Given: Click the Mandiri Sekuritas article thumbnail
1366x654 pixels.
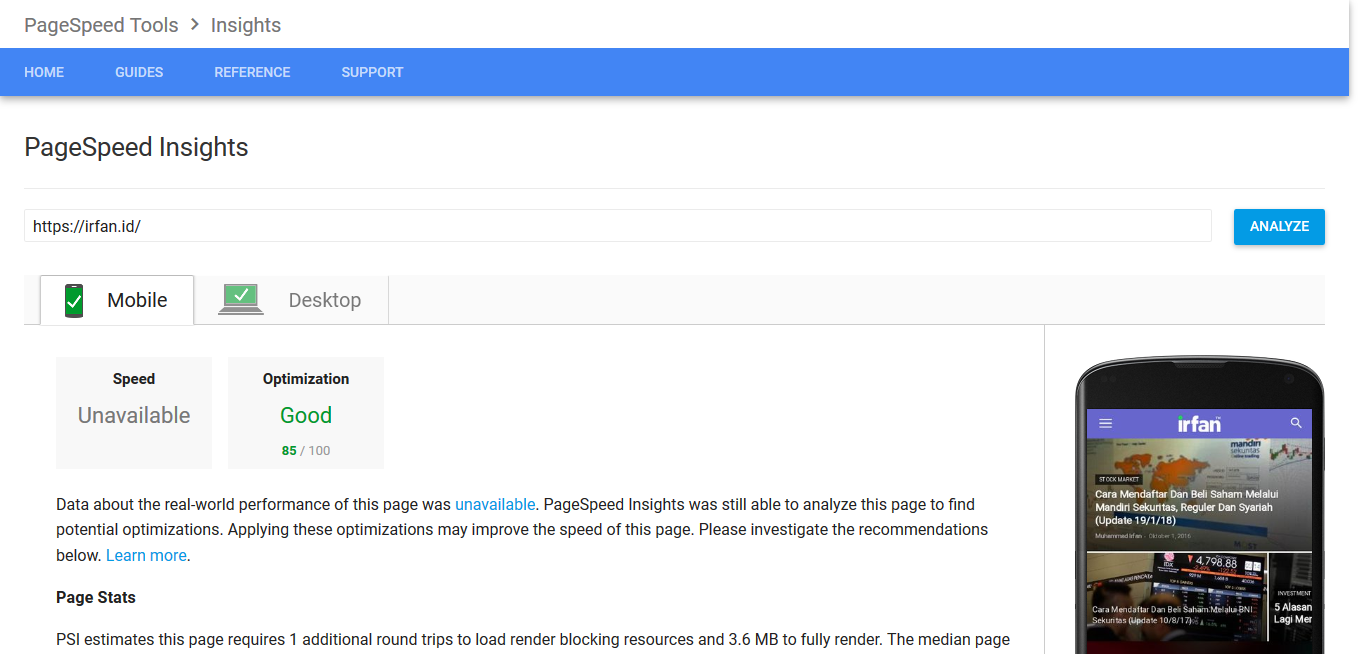Looking at the screenshot, I should click(1198, 494).
